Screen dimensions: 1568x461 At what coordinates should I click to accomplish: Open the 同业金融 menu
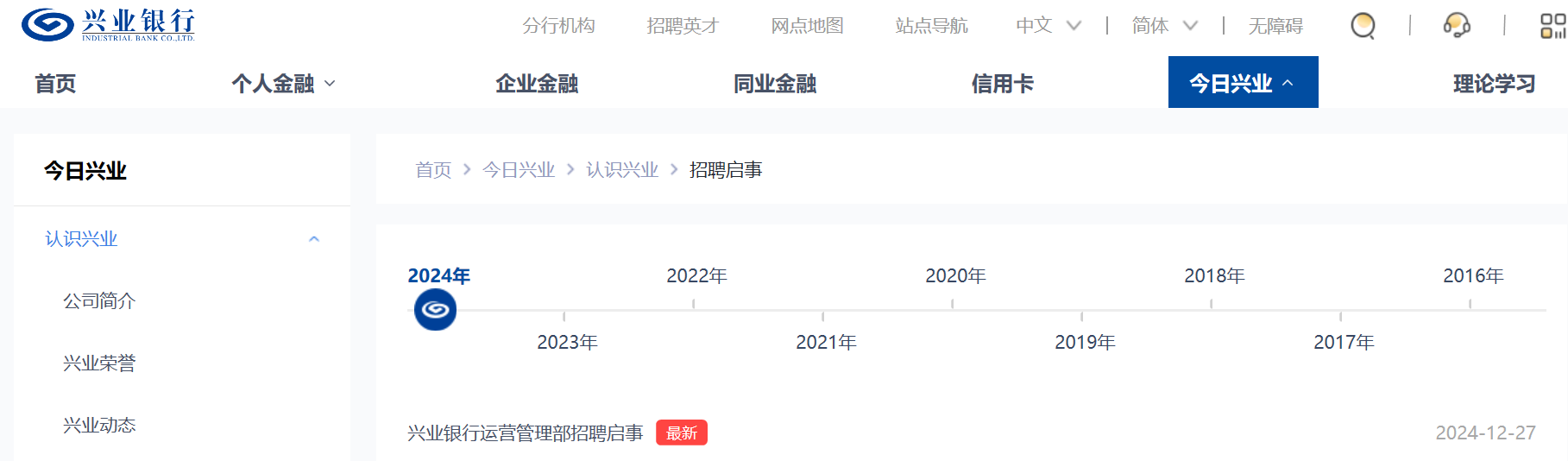point(775,84)
